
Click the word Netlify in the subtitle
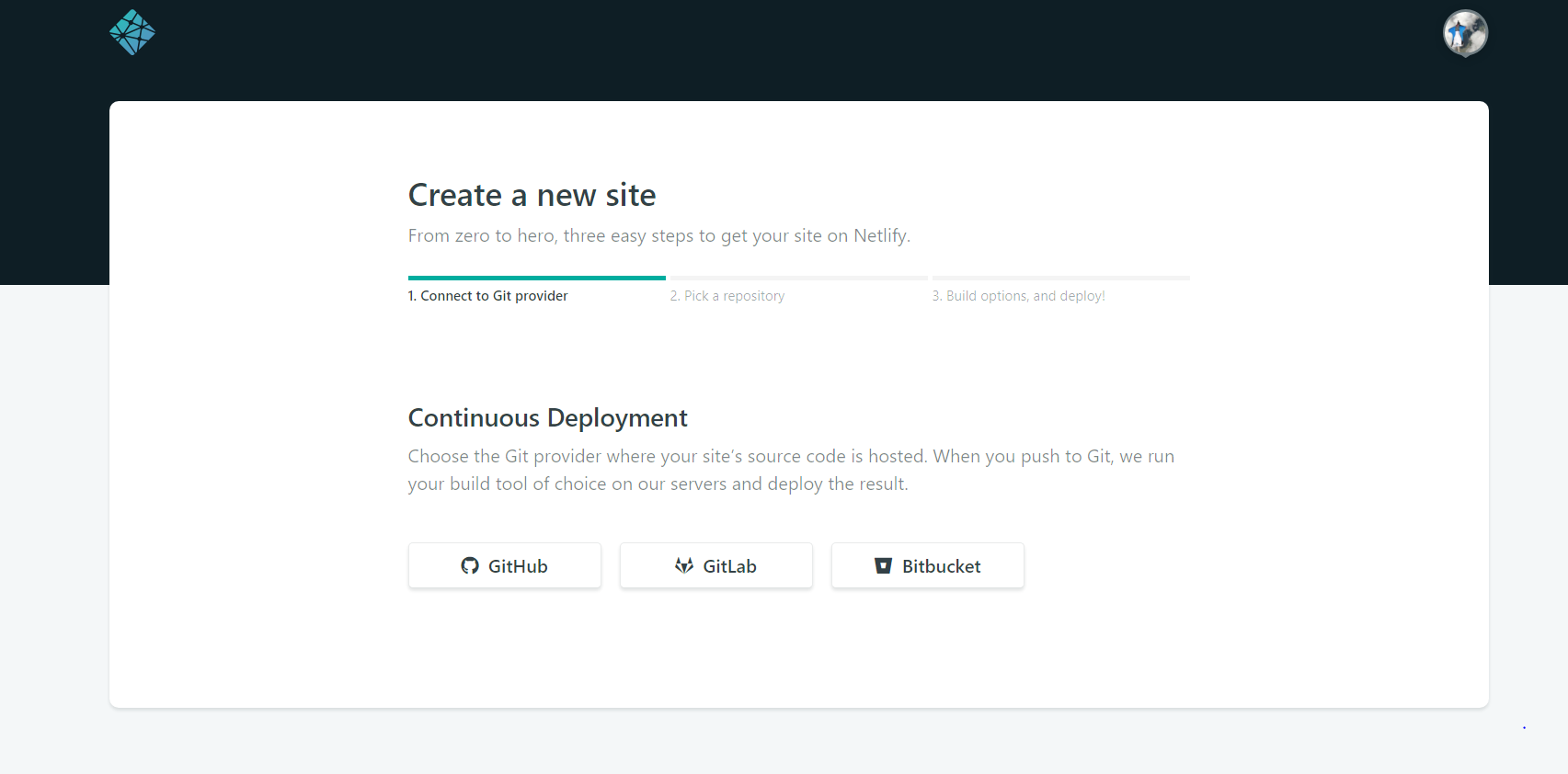(879, 236)
